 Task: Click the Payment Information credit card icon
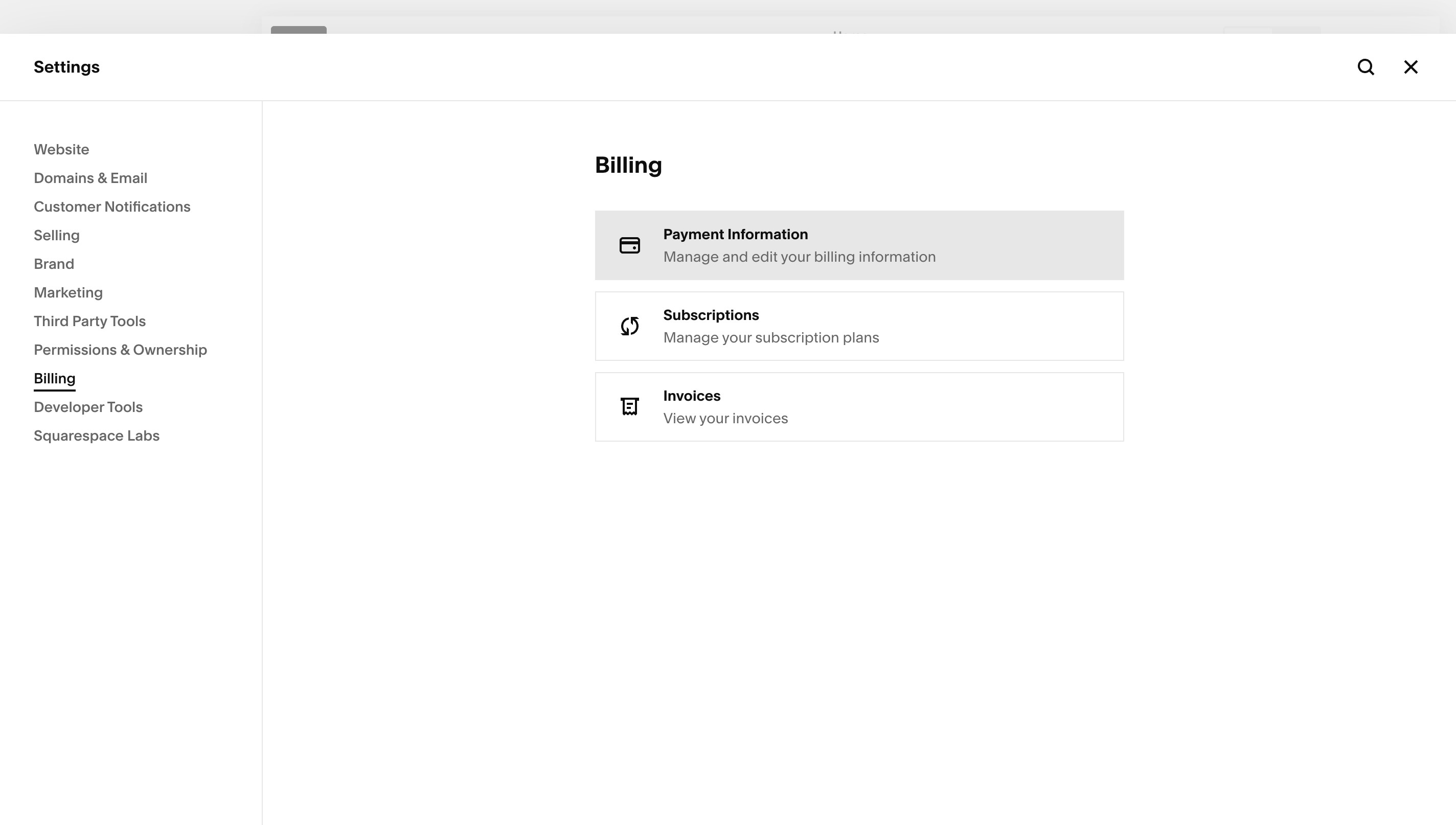[x=629, y=245]
